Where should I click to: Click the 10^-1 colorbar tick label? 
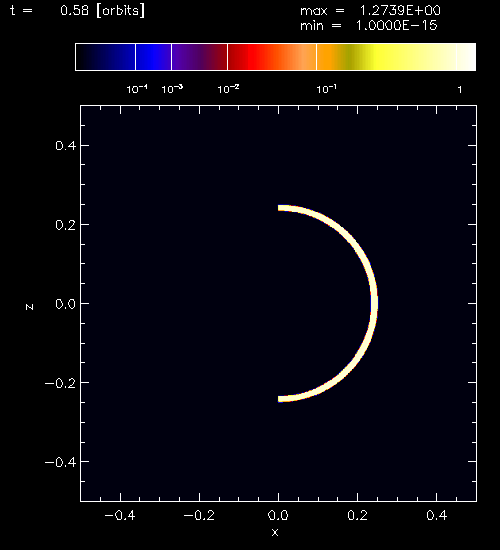point(327,89)
